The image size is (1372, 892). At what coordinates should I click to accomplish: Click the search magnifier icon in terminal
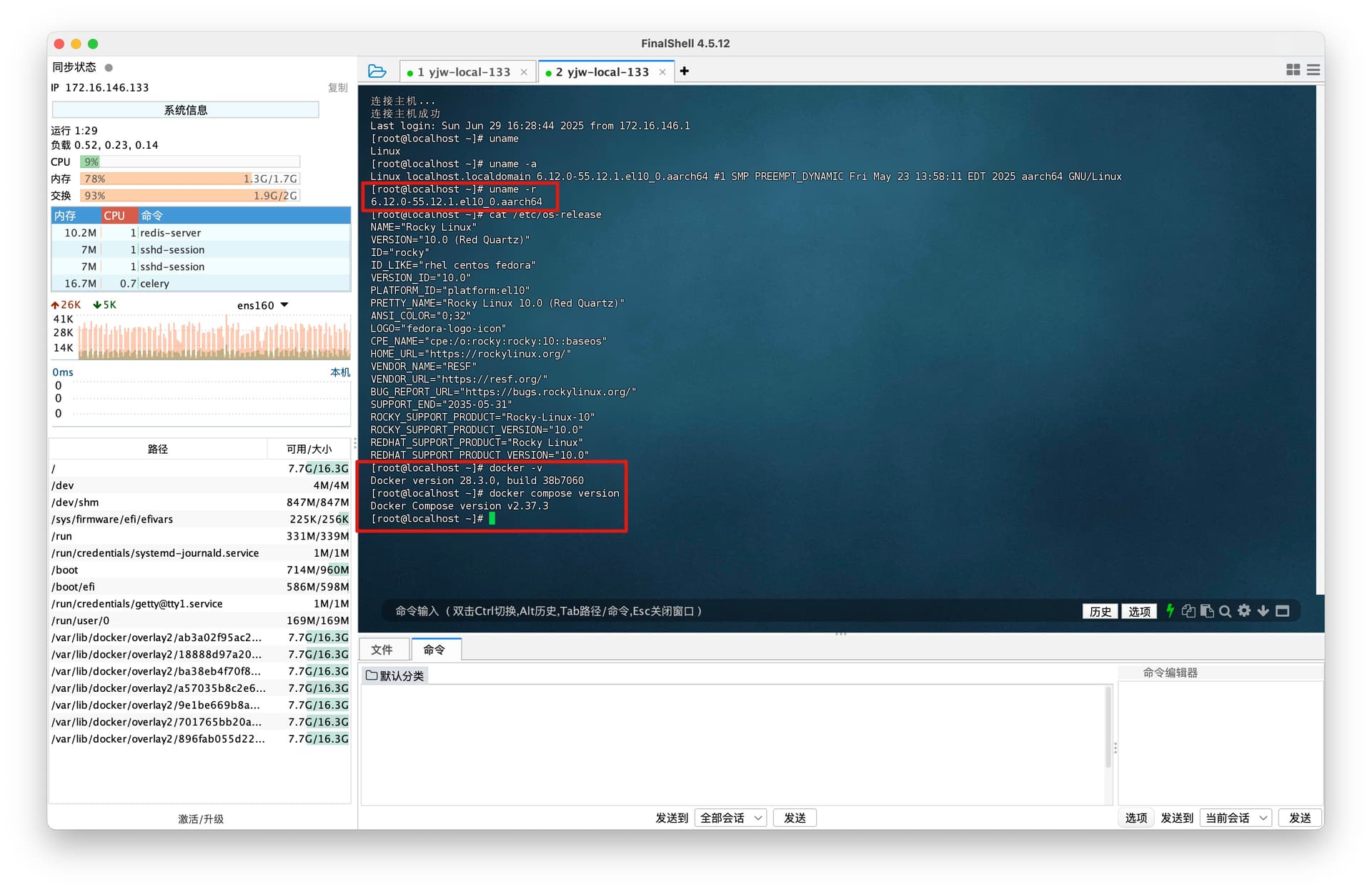(x=1225, y=611)
